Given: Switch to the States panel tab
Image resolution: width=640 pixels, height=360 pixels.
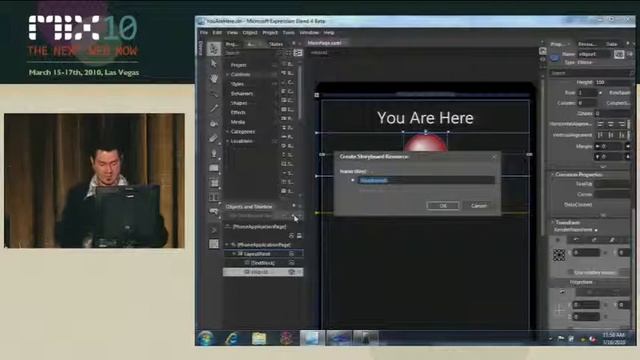Looking at the screenshot, I should click(x=276, y=44).
